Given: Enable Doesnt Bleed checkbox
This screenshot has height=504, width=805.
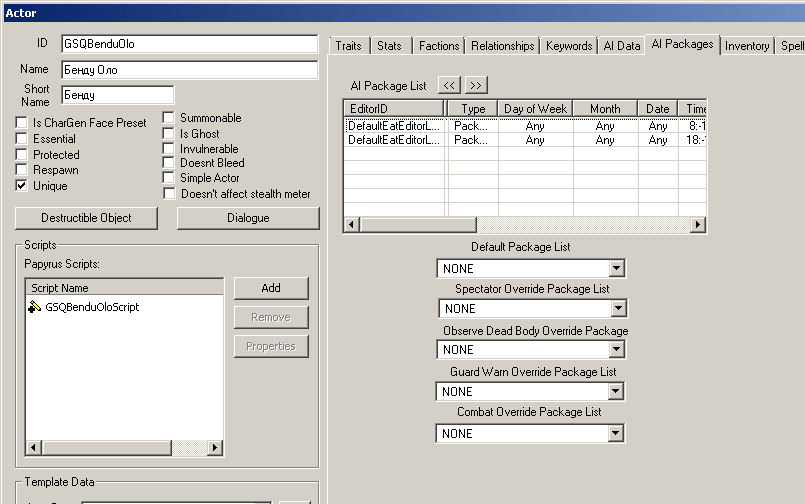Looking at the screenshot, I should (168, 163).
